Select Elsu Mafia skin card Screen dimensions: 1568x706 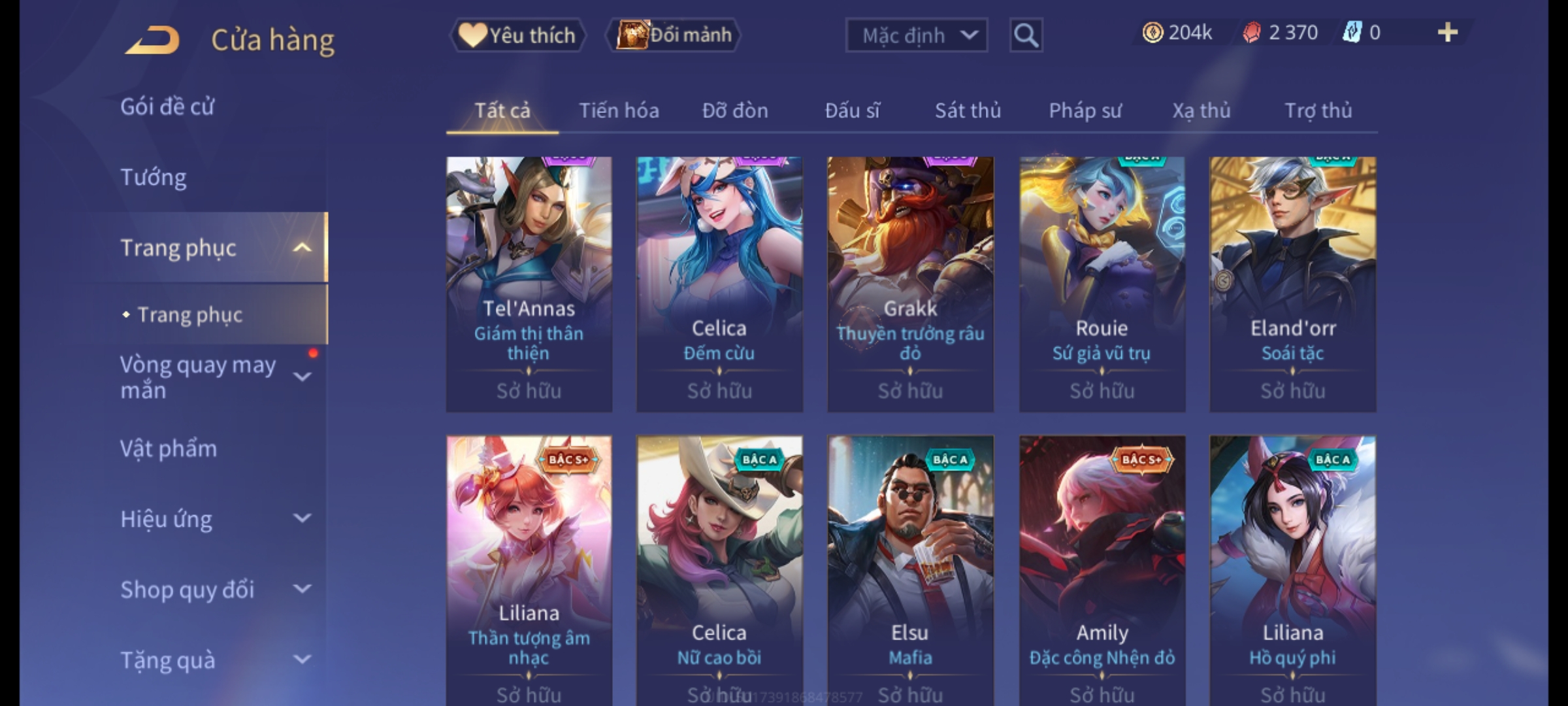[910, 570]
